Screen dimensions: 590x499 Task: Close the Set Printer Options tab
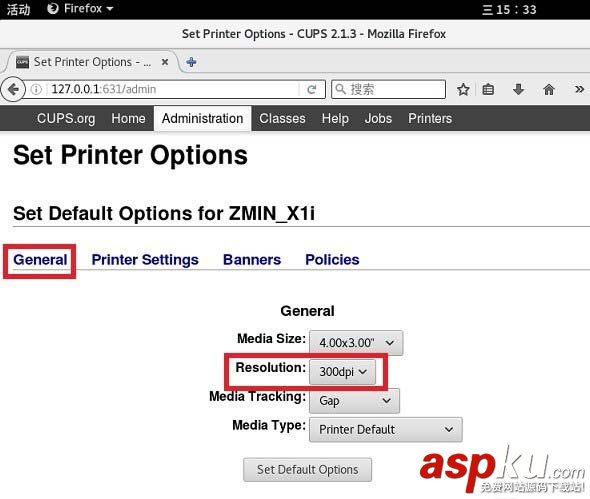pos(165,62)
